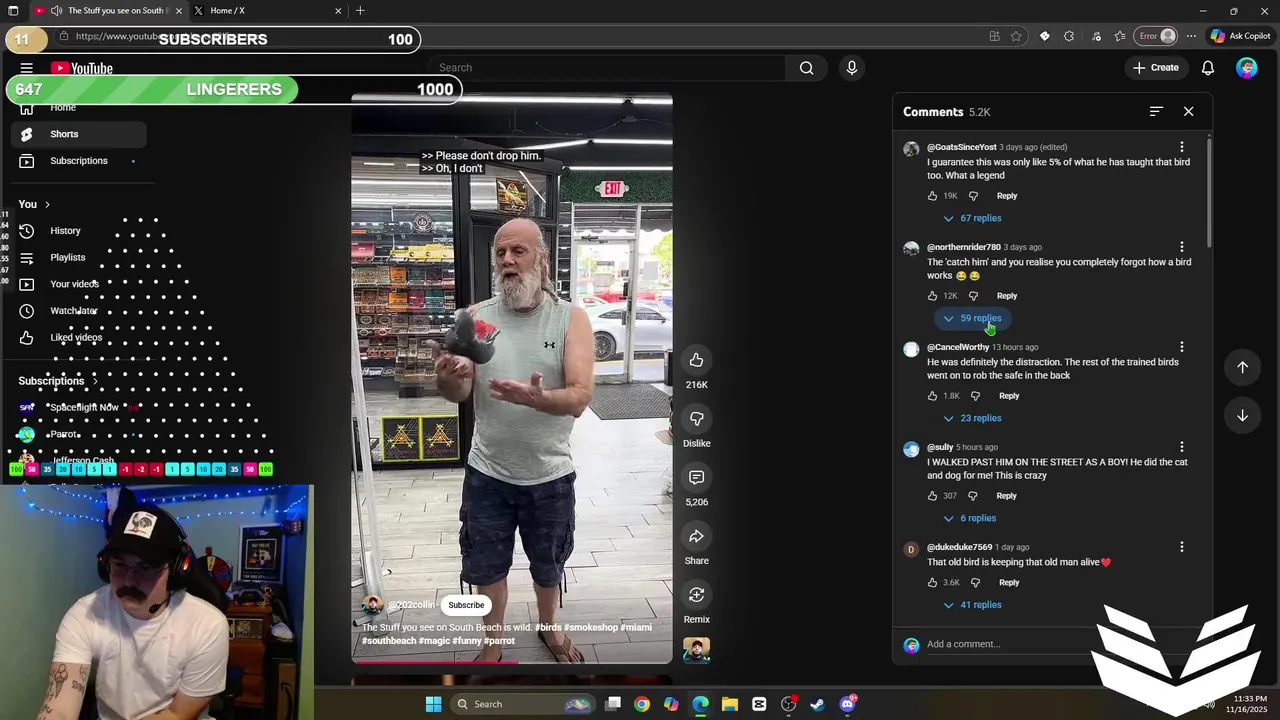Click the #smokeshop hashtag link
Viewport: 1280px width, 720px height.
click(x=591, y=628)
